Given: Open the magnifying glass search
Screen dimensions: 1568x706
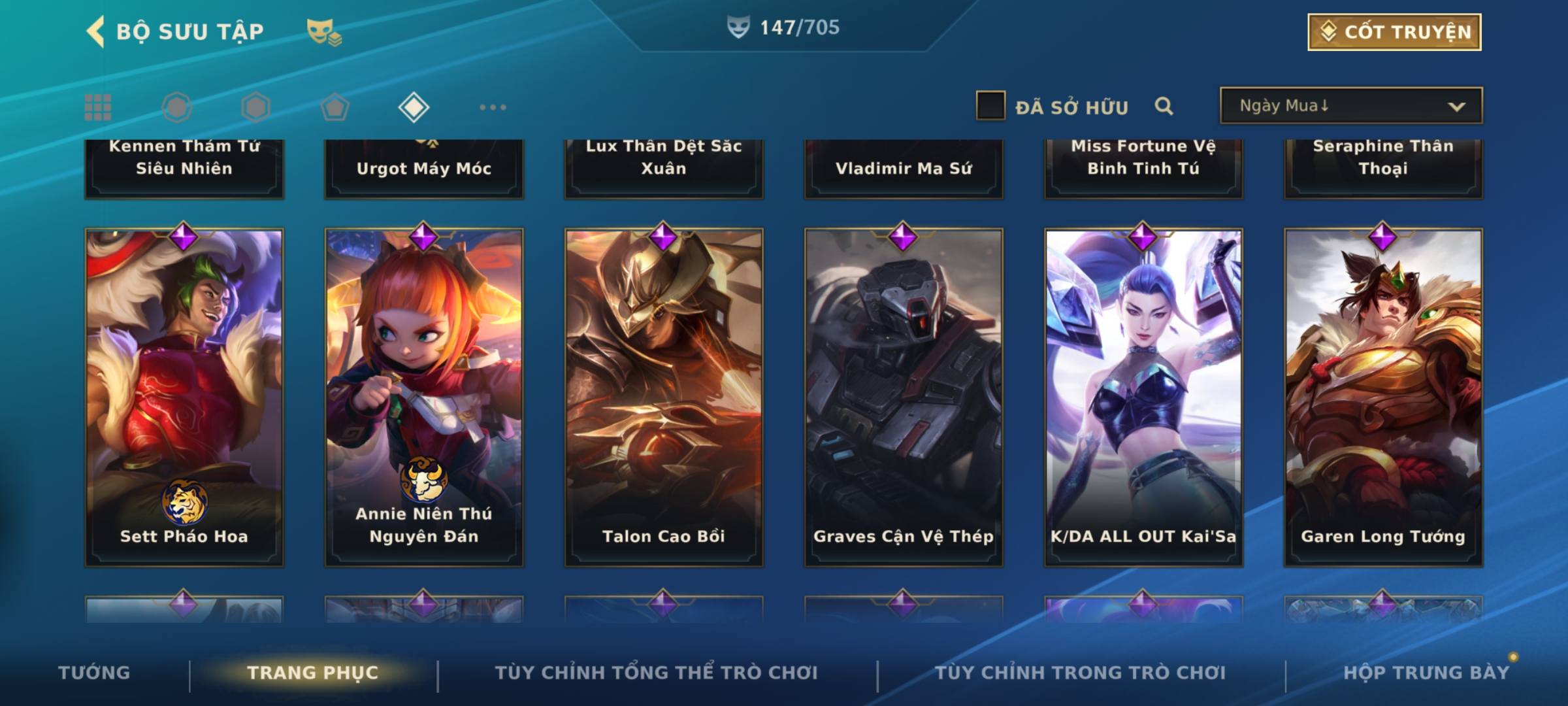Looking at the screenshot, I should pyautogui.click(x=1164, y=106).
